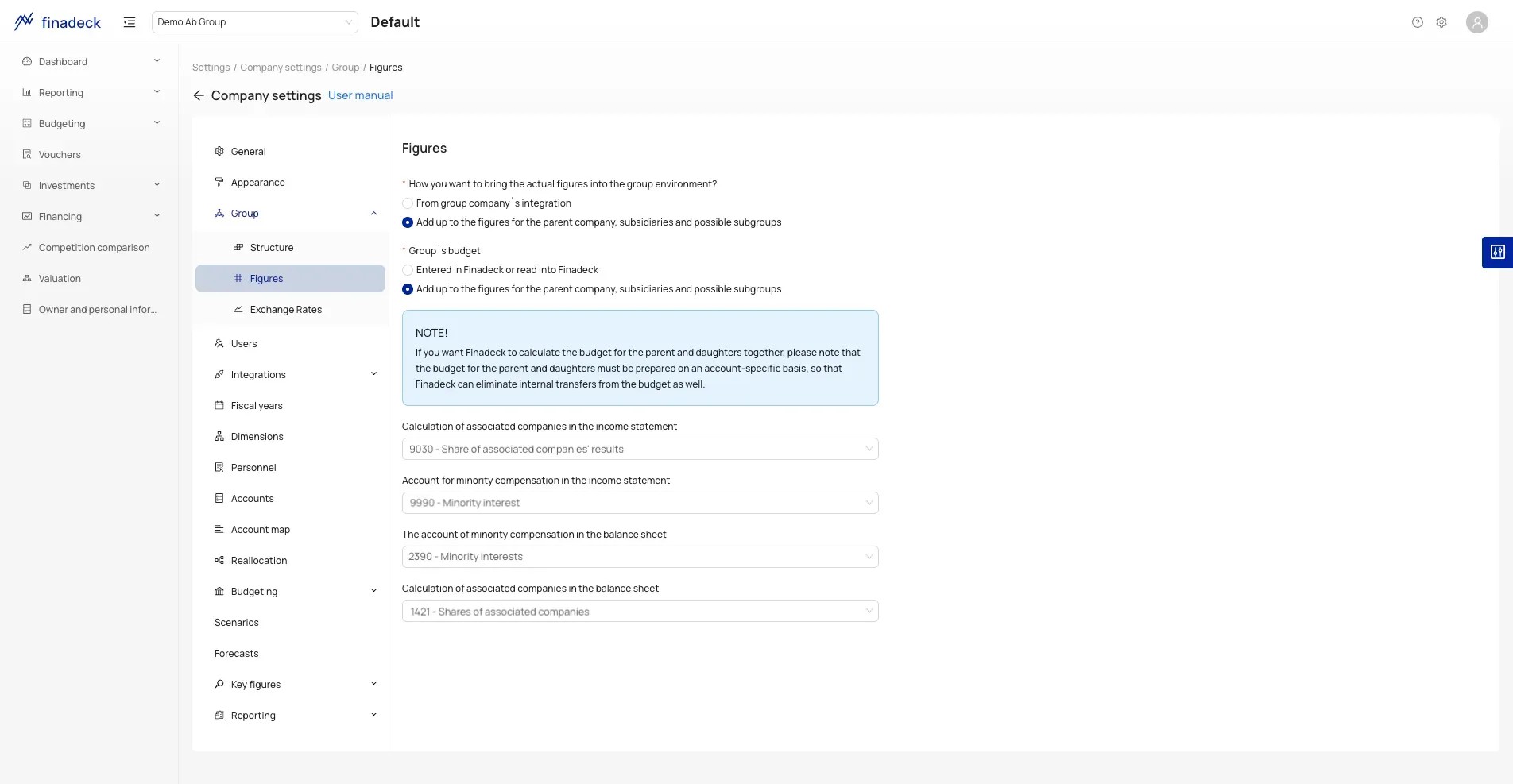Open the blue side panel settings icon
The width and height of the screenshot is (1513, 784).
[1498, 253]
